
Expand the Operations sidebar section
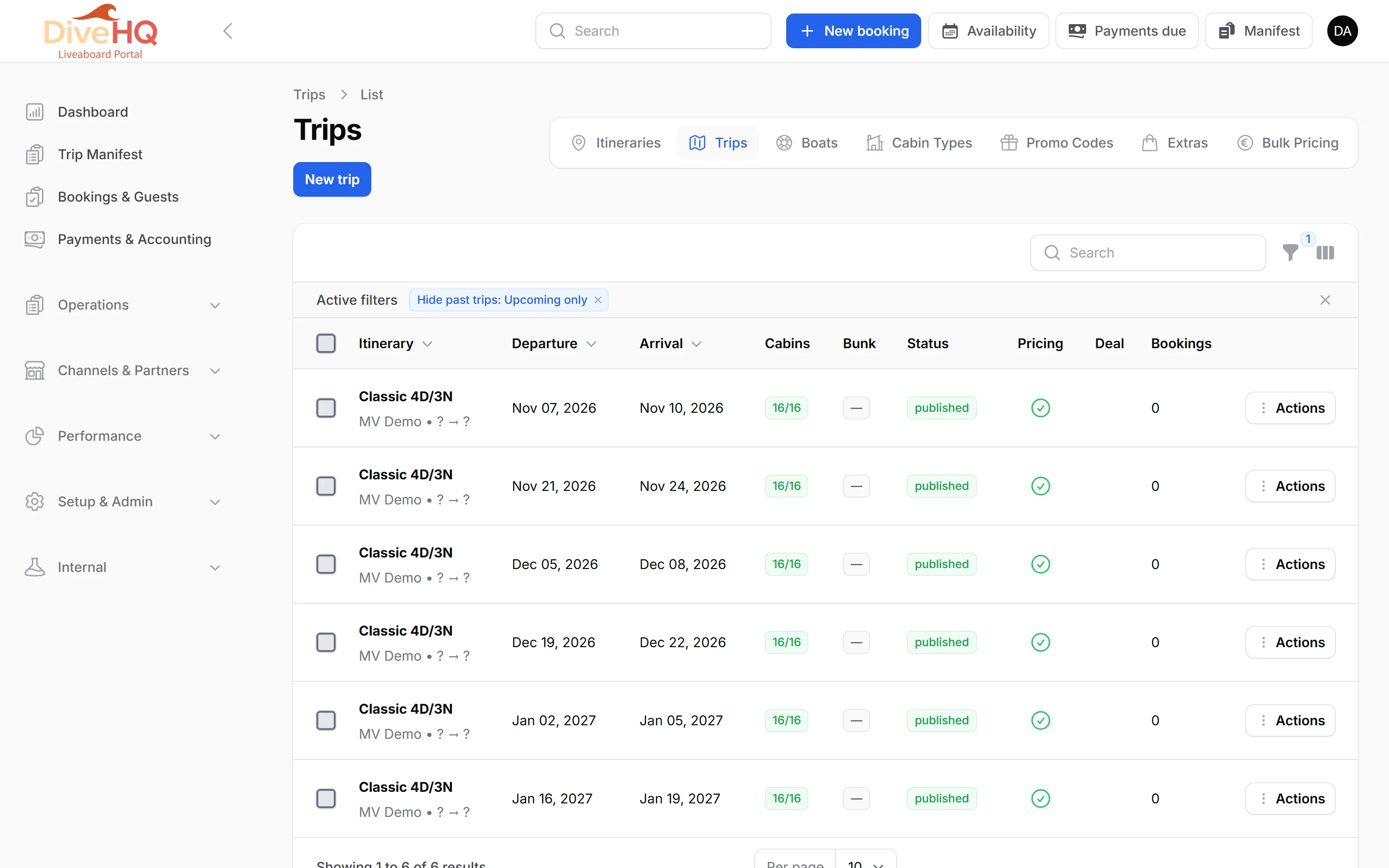[123, 305]
